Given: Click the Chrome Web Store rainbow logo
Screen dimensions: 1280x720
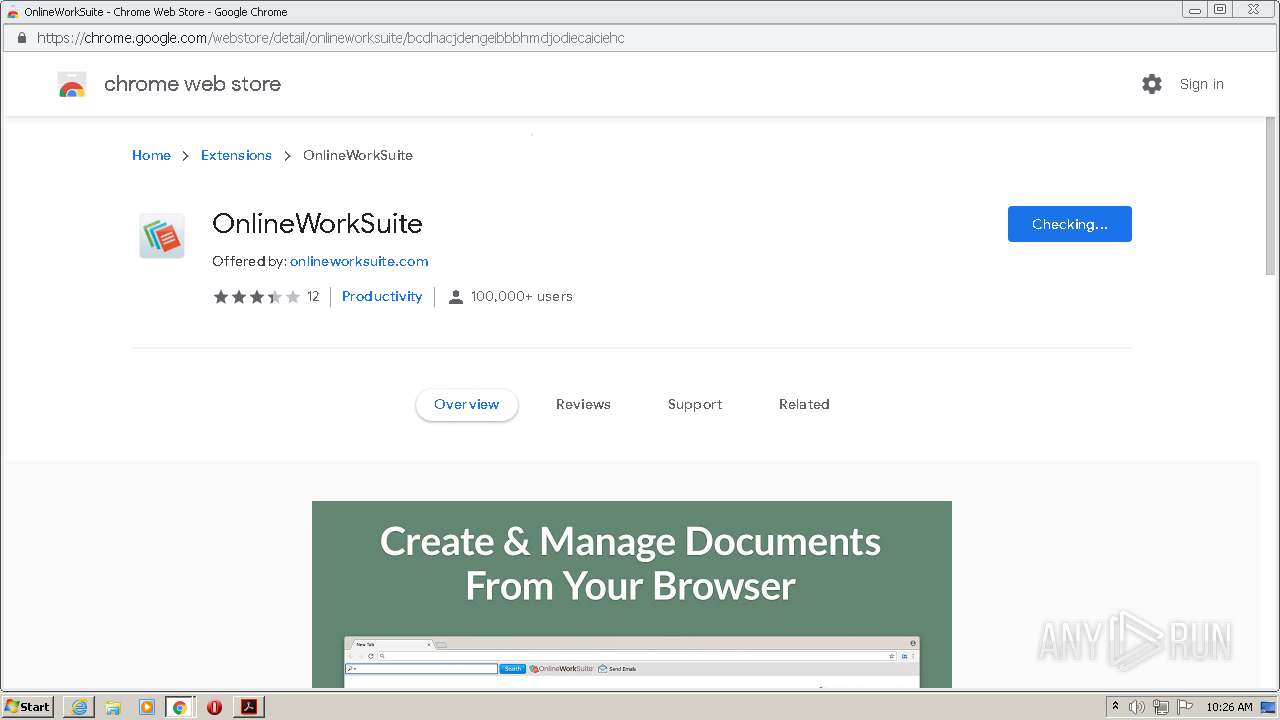Looking at the screenshot, I should tap(72, 84).
